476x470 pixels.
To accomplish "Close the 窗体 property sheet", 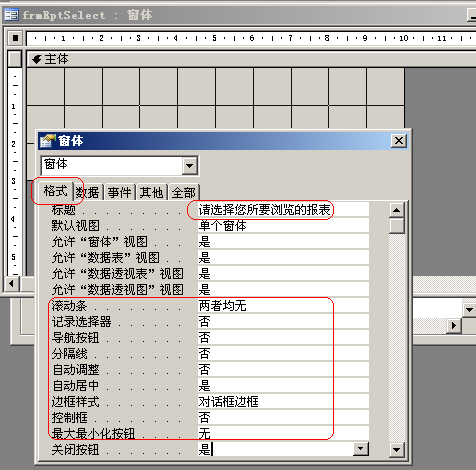I will pyautogui.click(x=399, y=141).
